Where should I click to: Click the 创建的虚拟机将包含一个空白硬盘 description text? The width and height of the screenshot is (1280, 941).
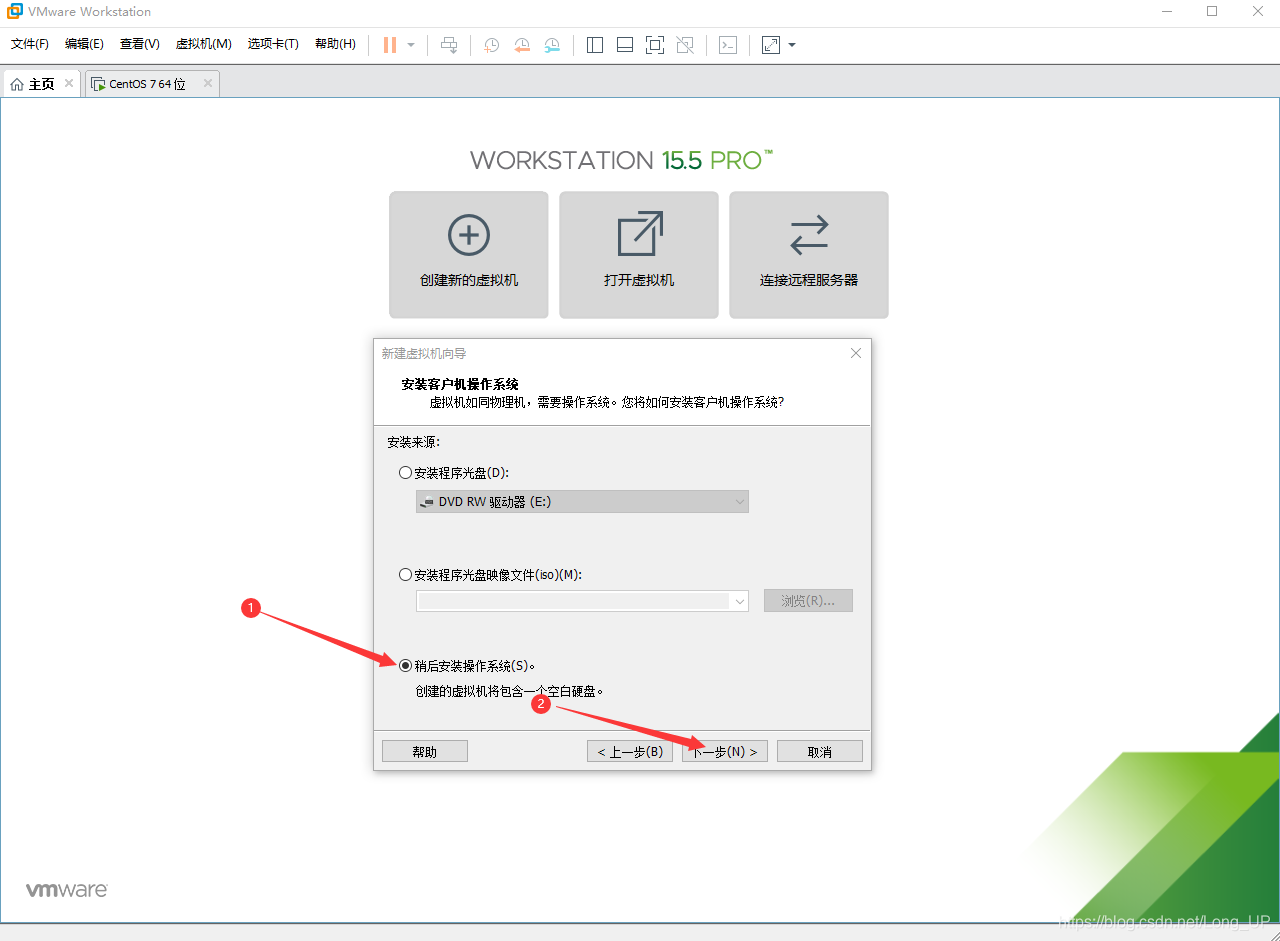point(510,691)
